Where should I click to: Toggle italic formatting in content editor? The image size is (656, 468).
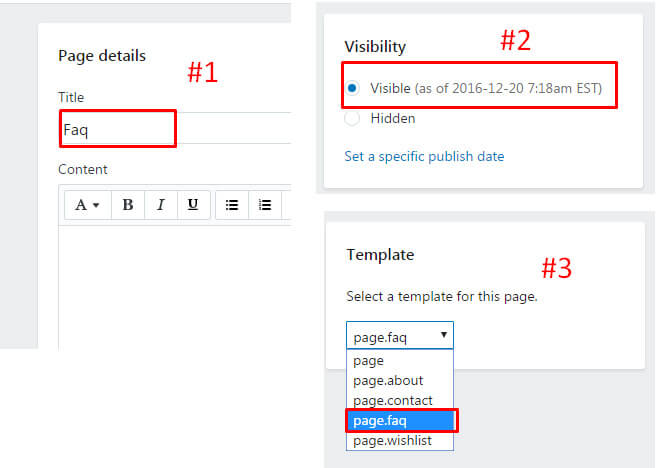click(x=160, y=205)
